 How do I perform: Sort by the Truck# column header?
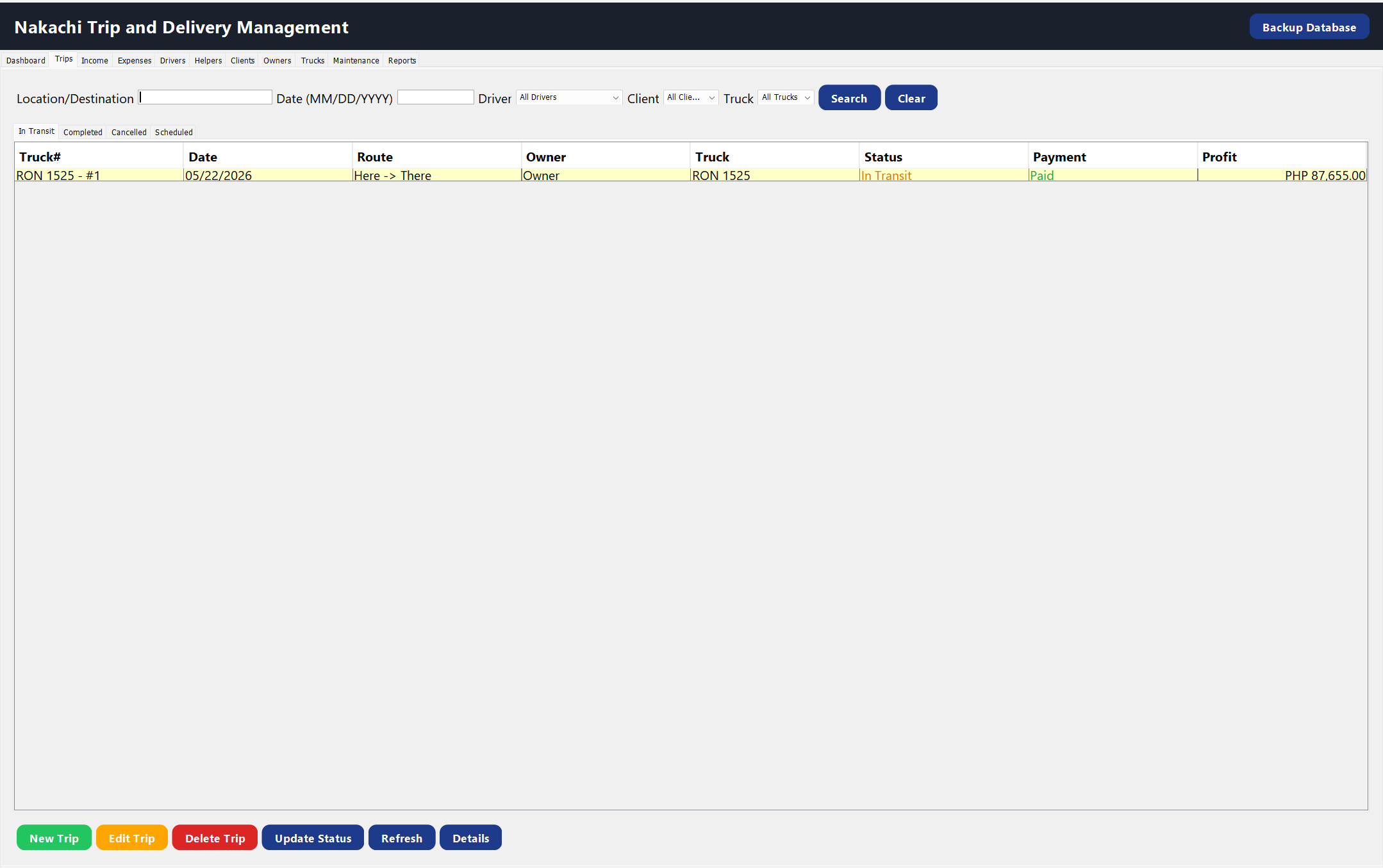click(99, 157)
